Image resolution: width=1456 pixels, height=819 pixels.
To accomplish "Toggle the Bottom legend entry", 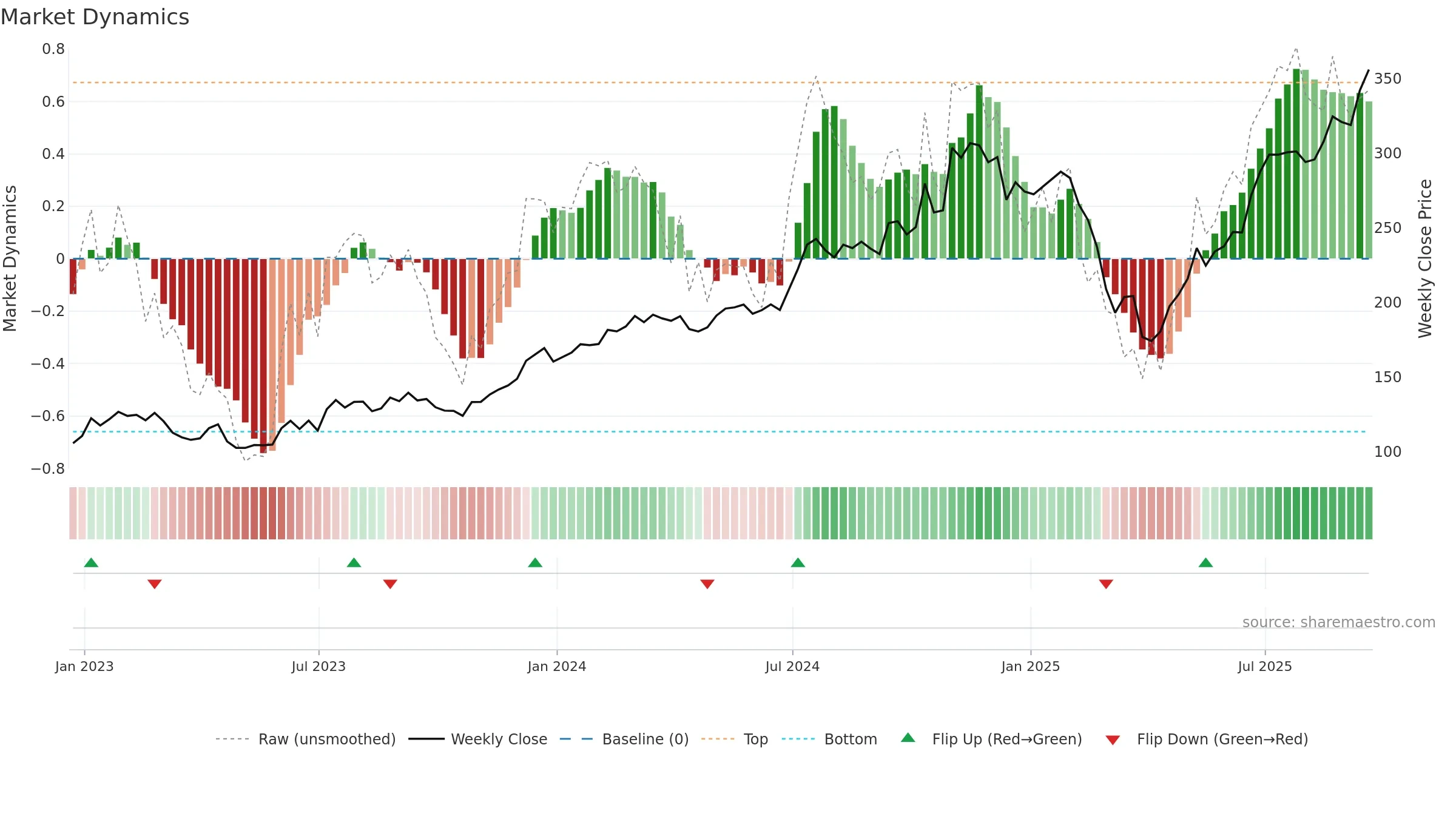I will coord(829,739).
